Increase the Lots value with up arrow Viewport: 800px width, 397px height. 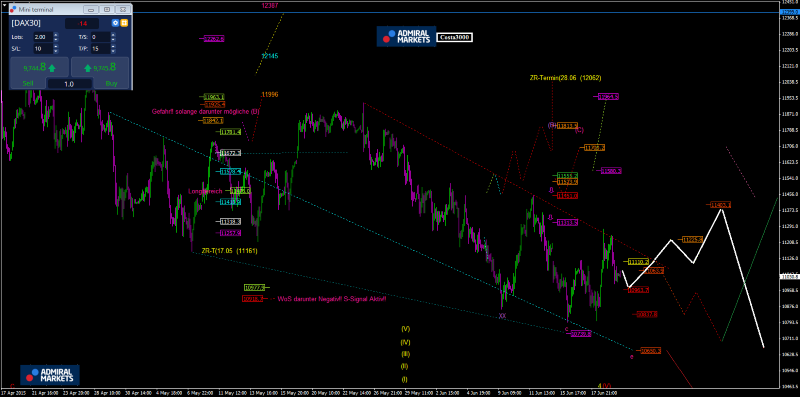[x=55, y=35]
